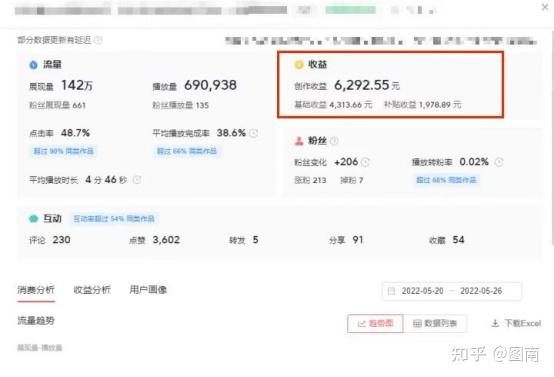
Task: Click the 同类作品 tag under 播放转粉率
Action: coord(446,180)
